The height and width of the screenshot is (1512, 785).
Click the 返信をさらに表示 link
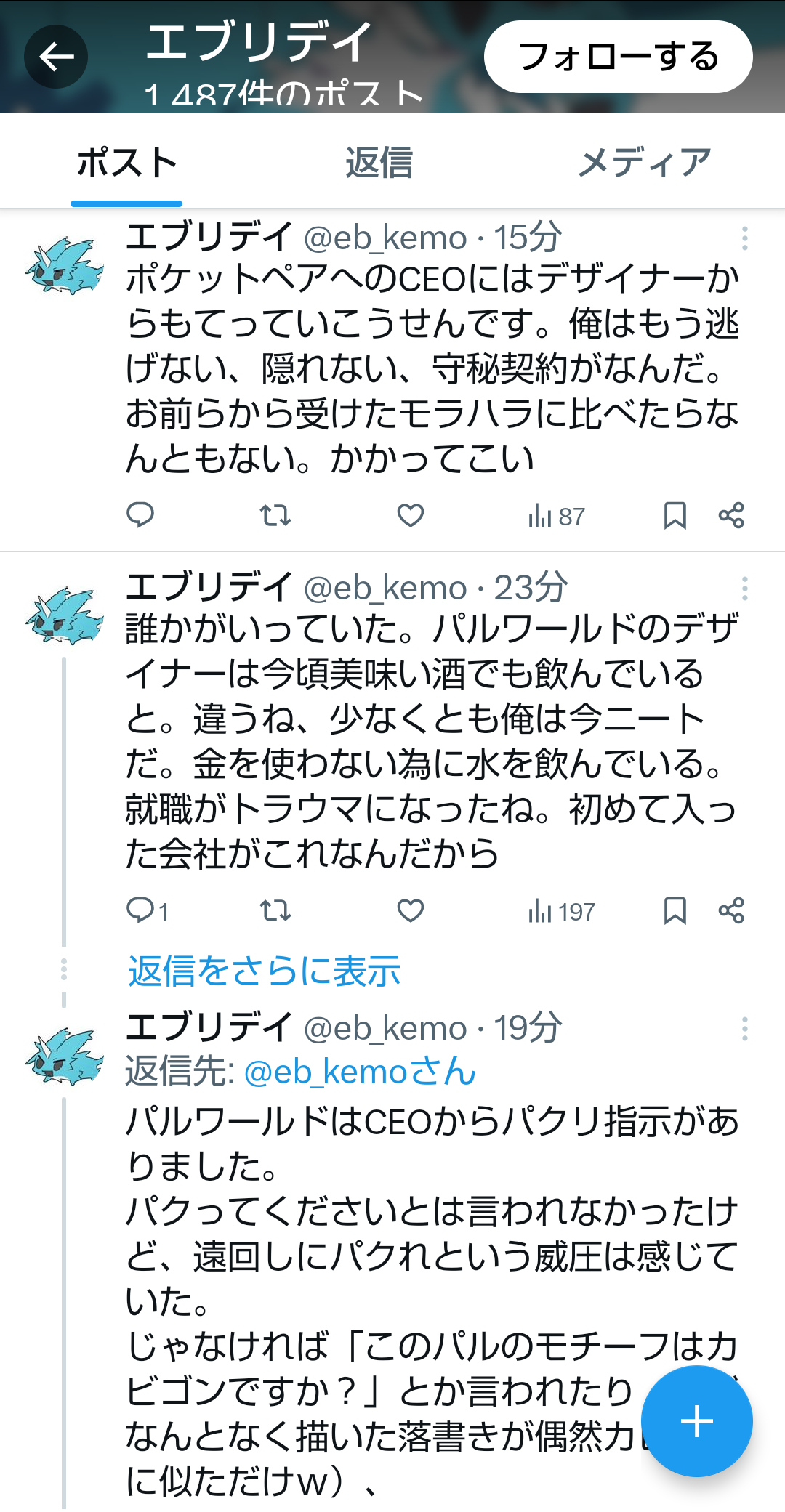pos(265,971)
